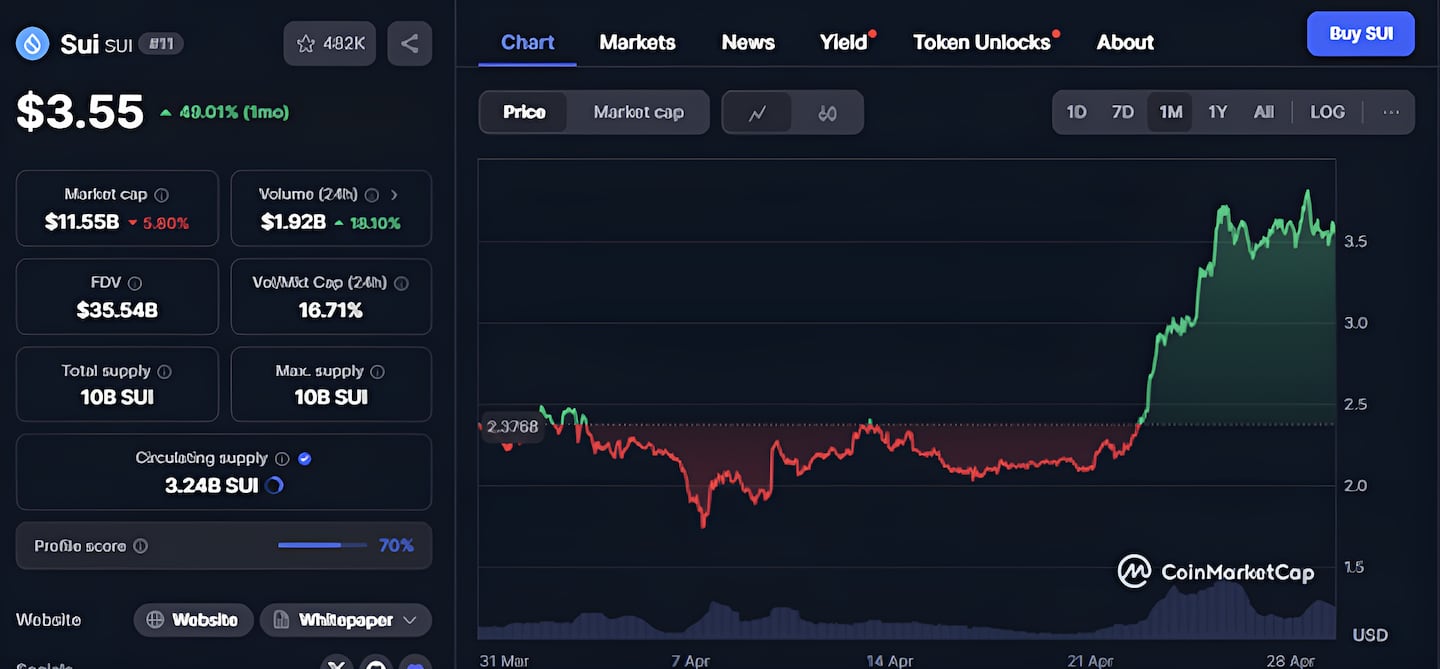Click the Sui coin logo icon
This screenshot has height=669, width=1440.
(x=33, y=44)
